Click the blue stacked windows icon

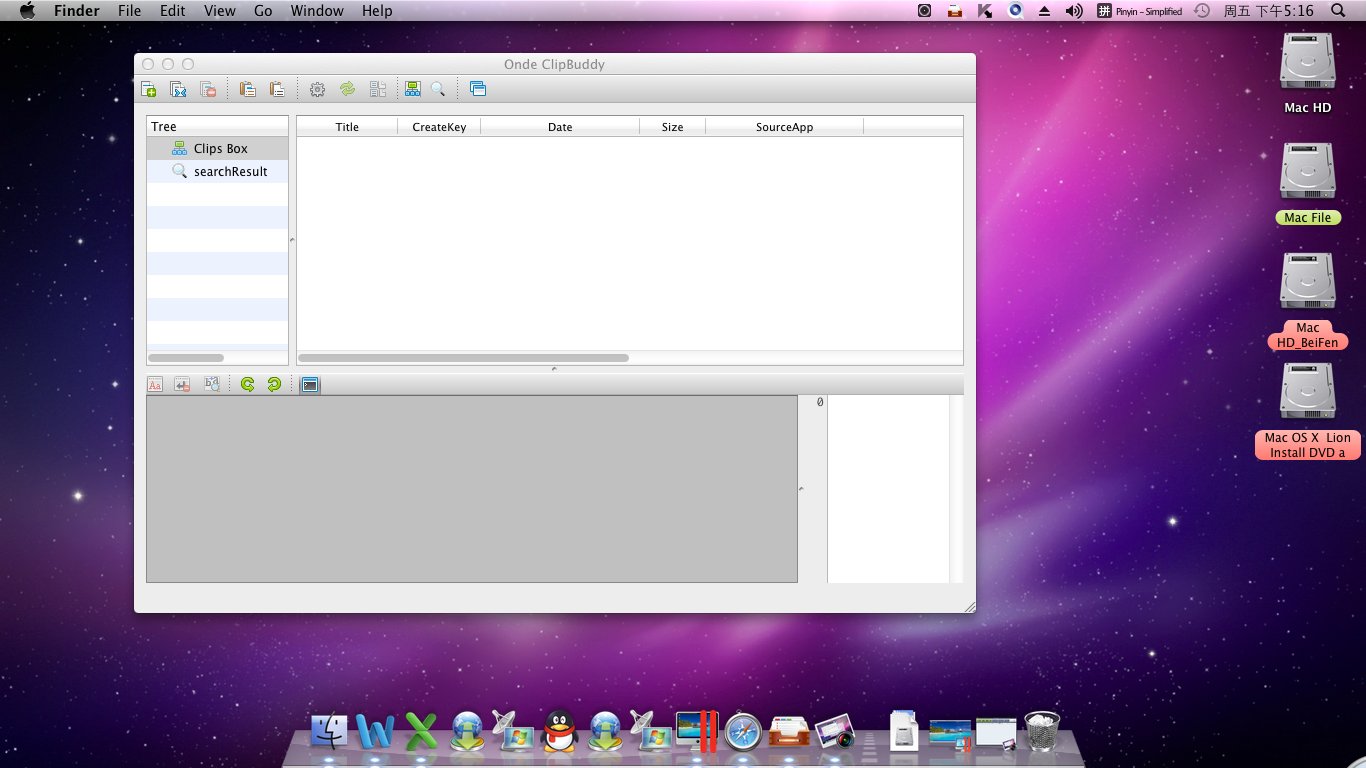pos(477,89)
